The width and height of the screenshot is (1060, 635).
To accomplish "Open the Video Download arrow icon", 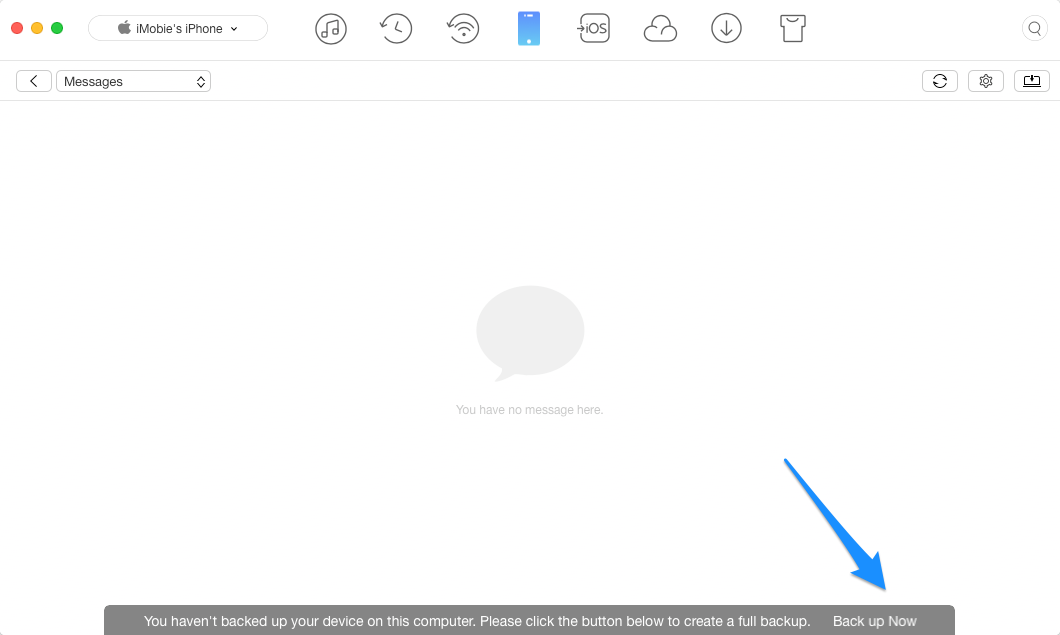I will (x=726, y=28).
